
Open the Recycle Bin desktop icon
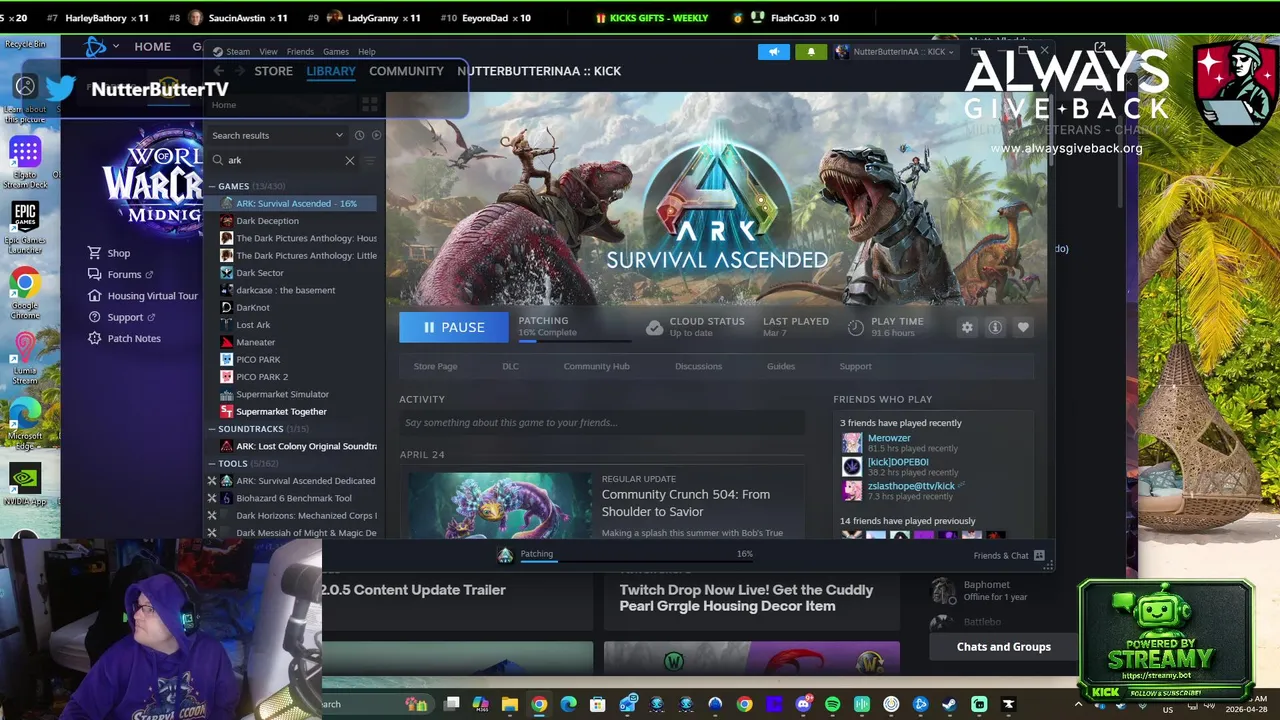click(25, 43)
